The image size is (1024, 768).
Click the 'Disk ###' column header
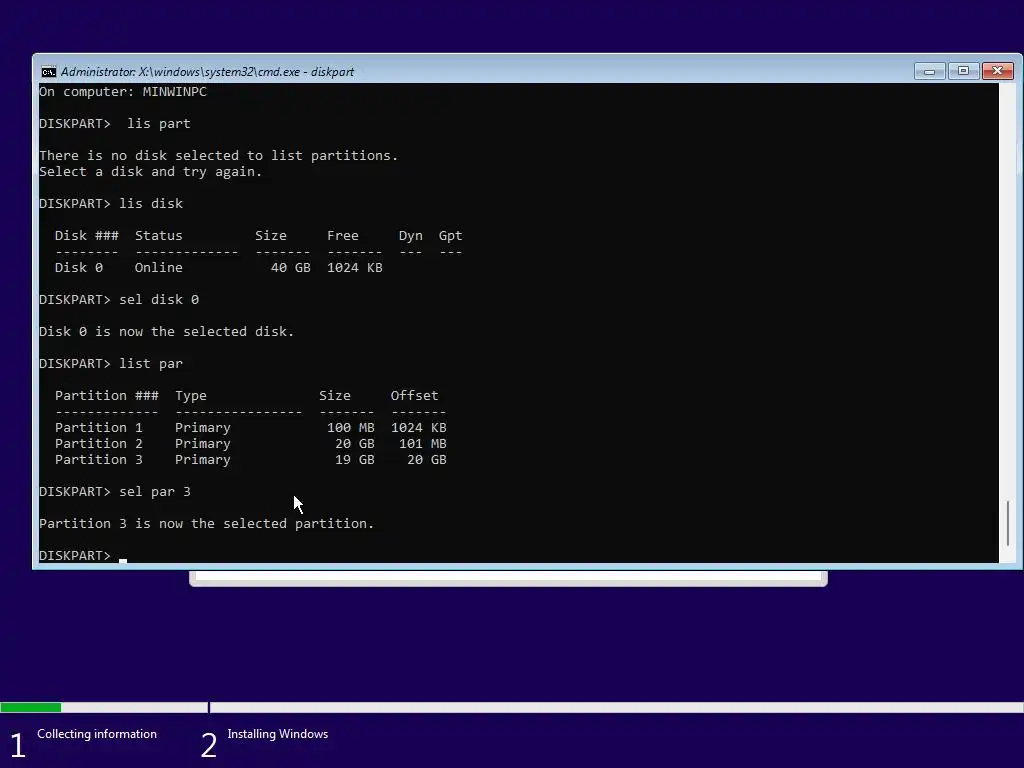point(87,236)
